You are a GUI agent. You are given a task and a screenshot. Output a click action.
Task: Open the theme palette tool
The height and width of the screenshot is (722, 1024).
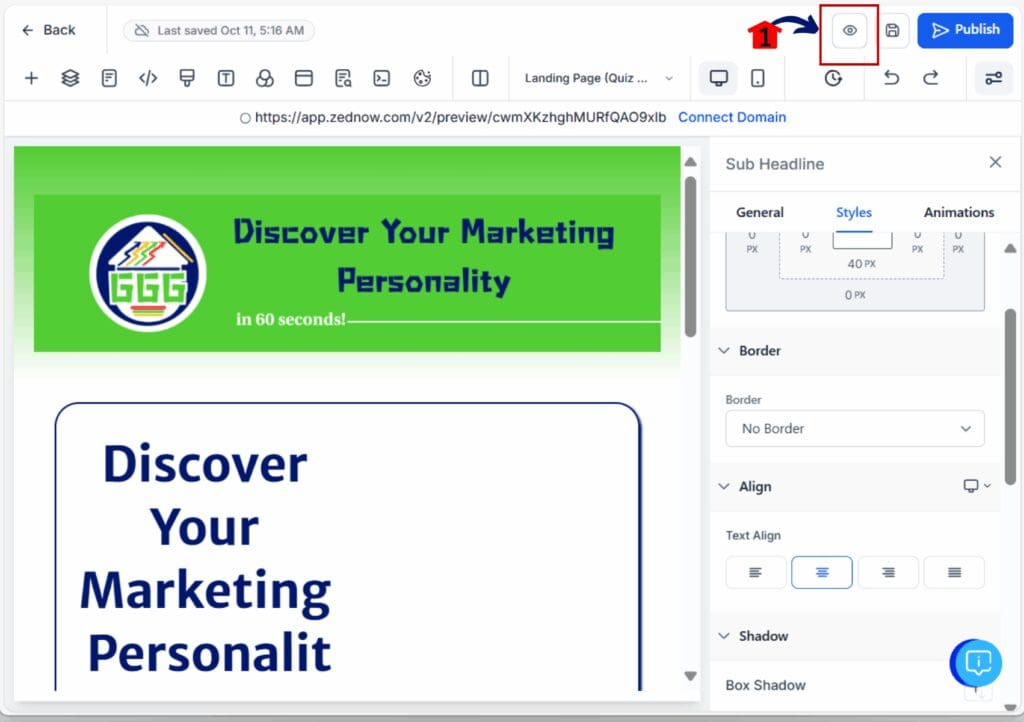[x=421, y=78]
